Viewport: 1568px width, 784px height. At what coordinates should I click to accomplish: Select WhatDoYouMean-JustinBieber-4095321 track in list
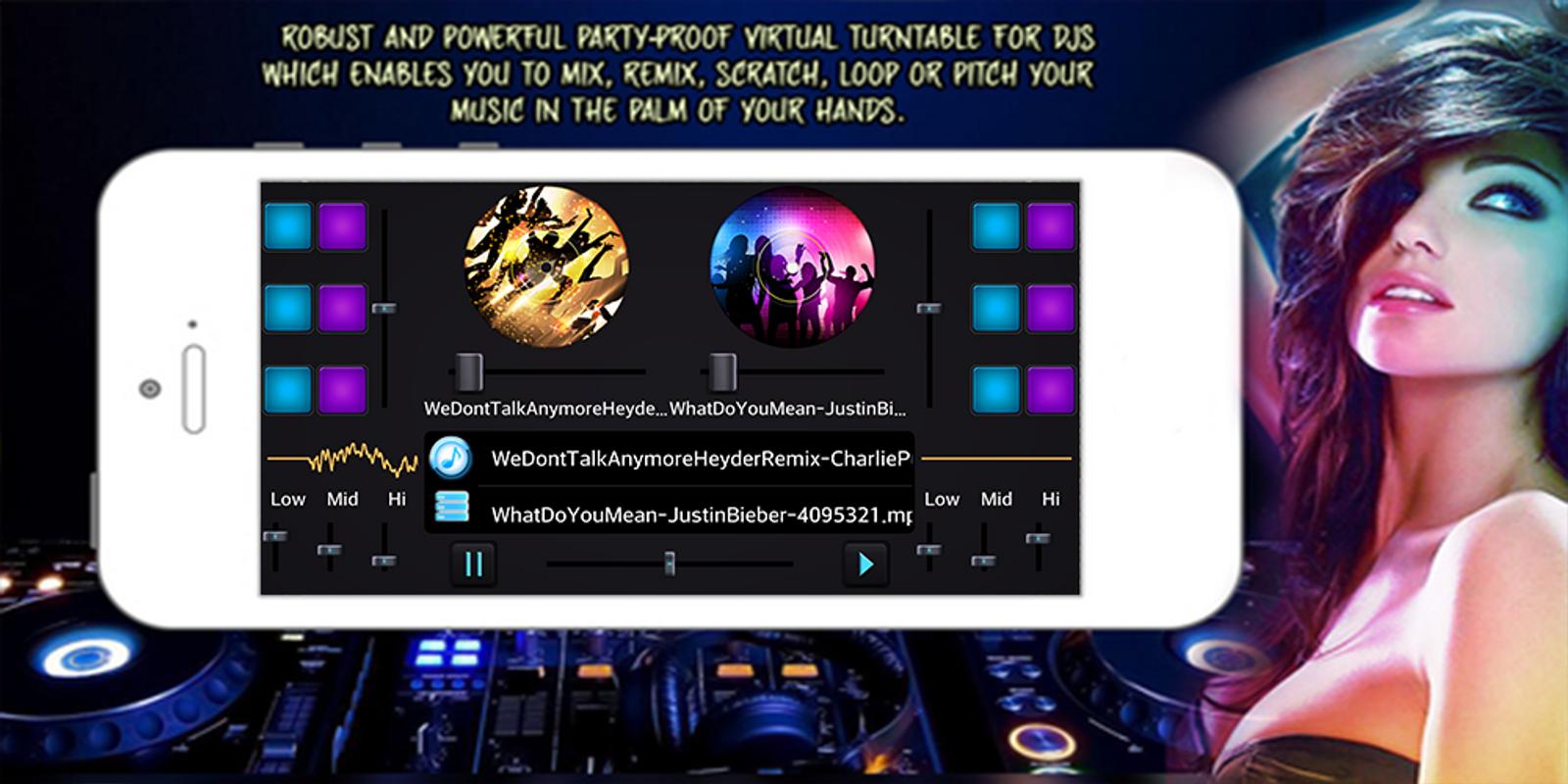click(x=669, y=511)
